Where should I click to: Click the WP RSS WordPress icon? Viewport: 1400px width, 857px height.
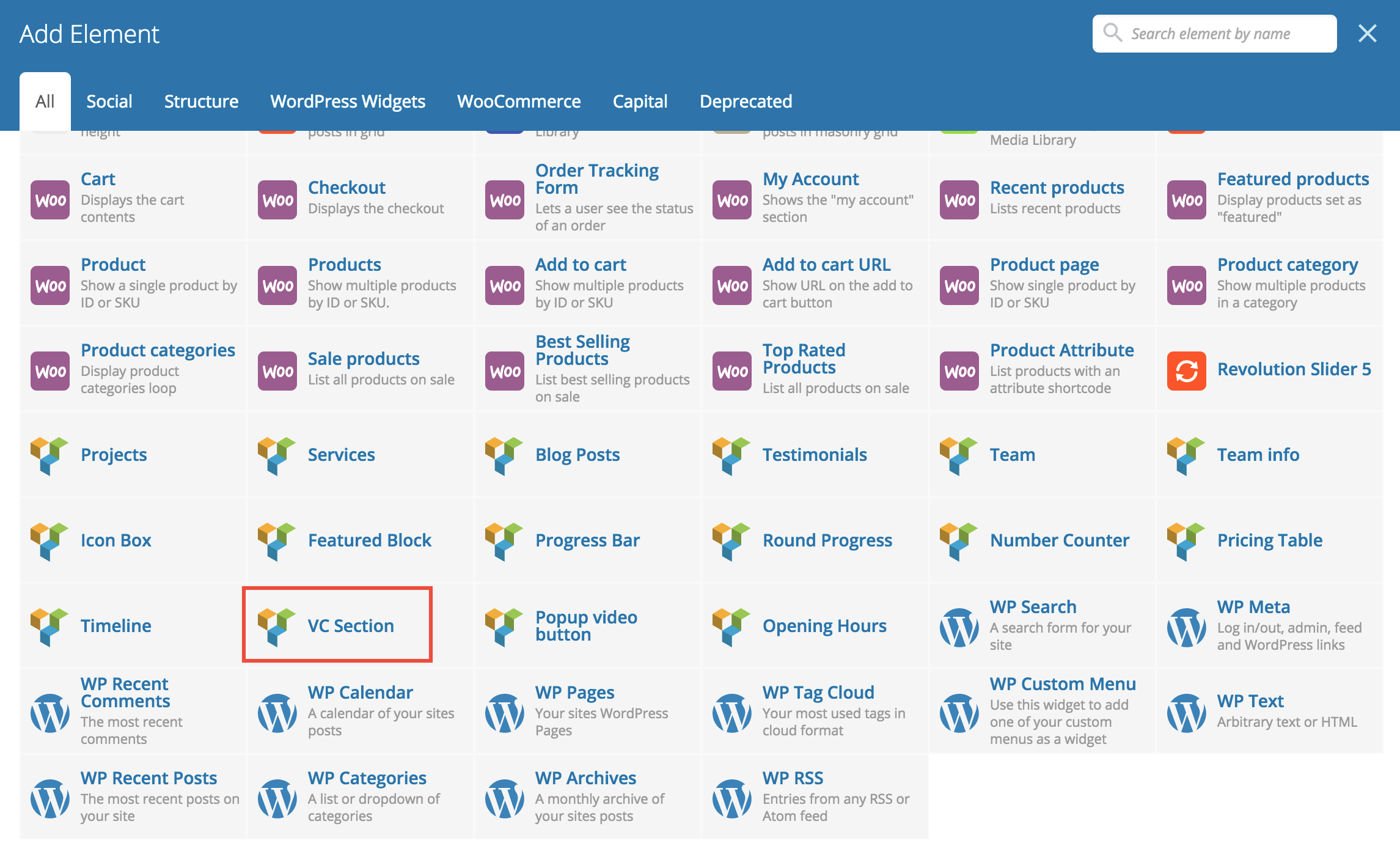731,798
